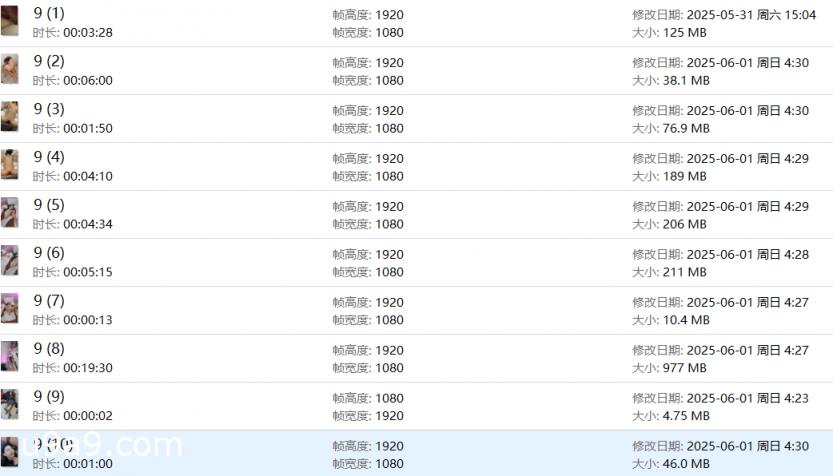Select the thumbnail of video 9 (2)

click(x=10, y=69)
